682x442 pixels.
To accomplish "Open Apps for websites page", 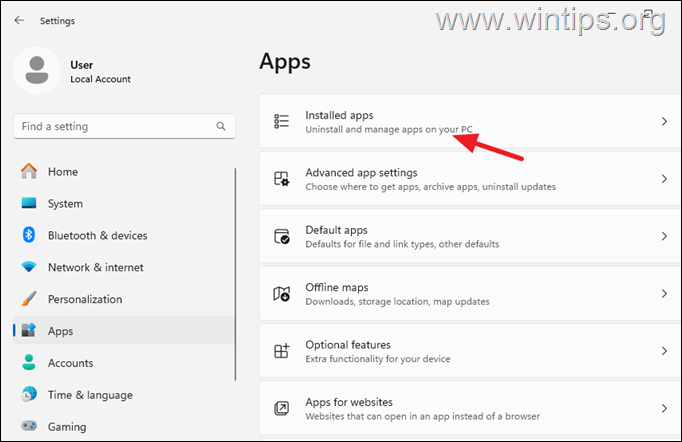I will pos(470,409).
